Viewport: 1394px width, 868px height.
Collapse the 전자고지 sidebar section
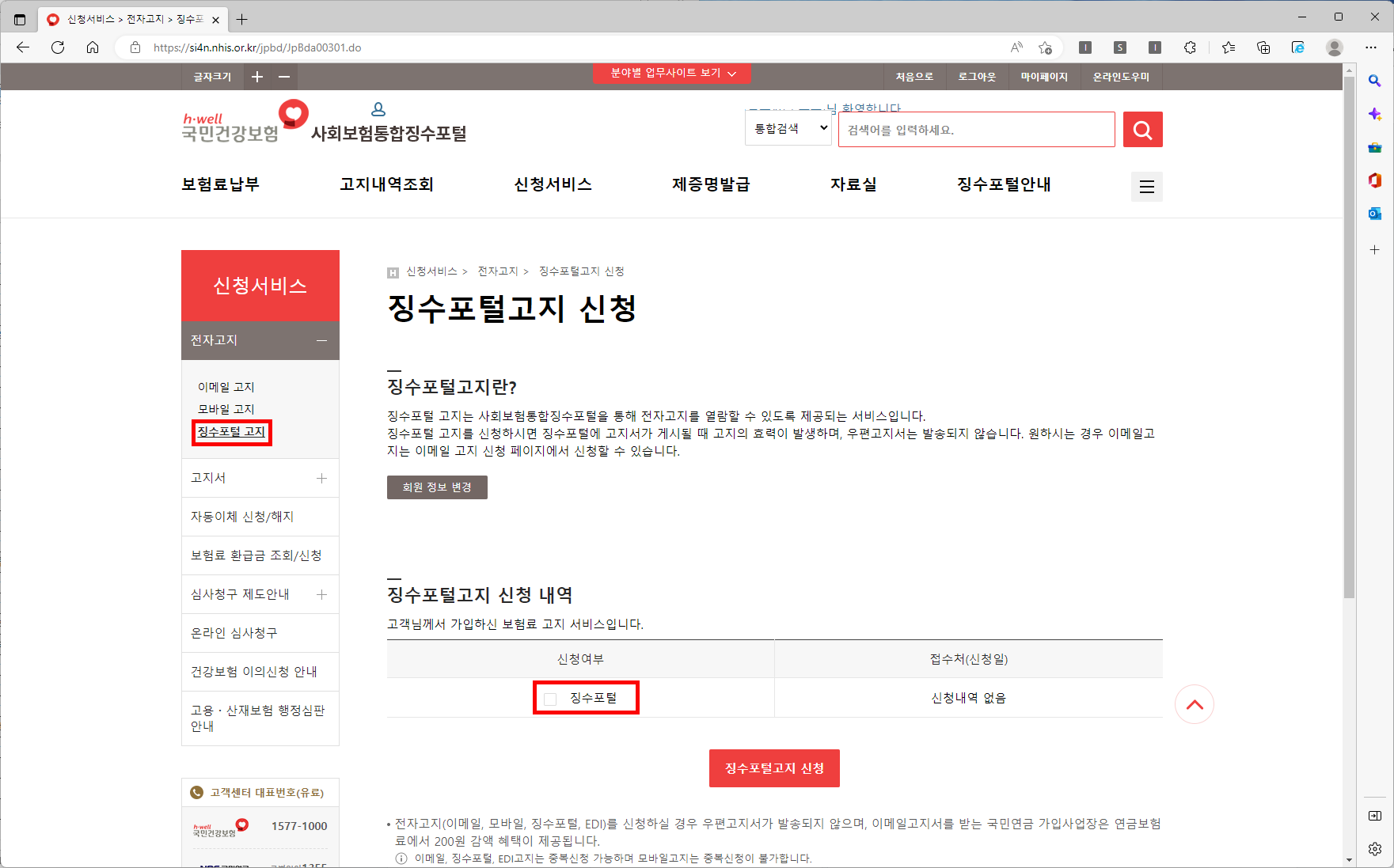[321, 340]
